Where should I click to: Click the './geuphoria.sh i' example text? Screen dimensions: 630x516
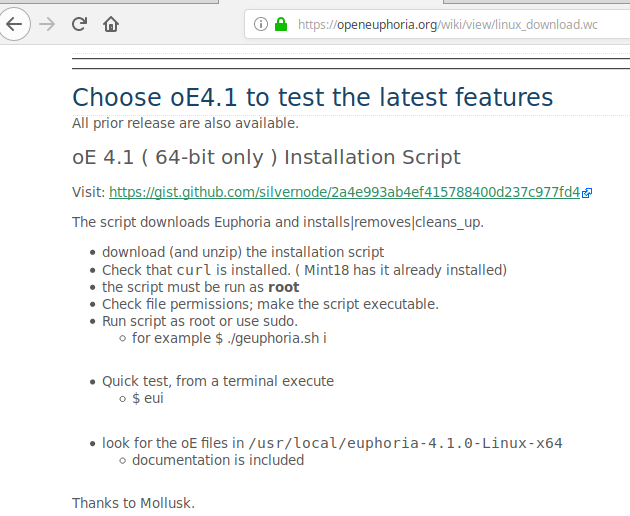276,338
